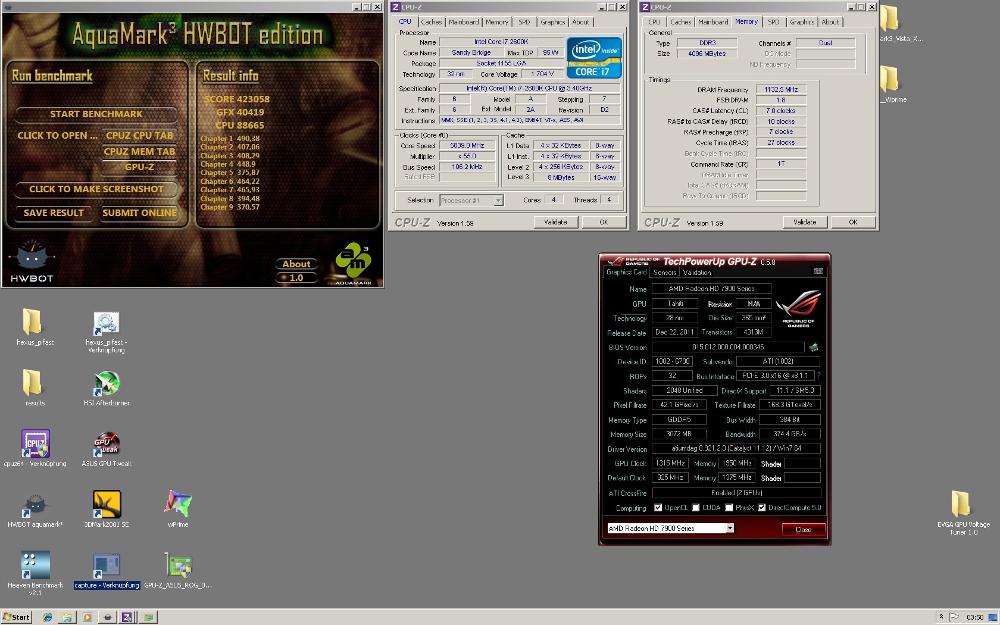This screenshot has width=1000, height=625.
Task: Open Heaven Benchmark desktop shortcut
Action: coord(35,565)
